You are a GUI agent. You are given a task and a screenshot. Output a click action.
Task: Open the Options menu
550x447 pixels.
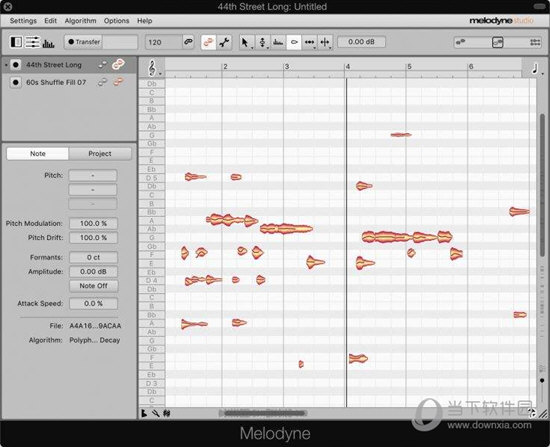pos(116,21)
